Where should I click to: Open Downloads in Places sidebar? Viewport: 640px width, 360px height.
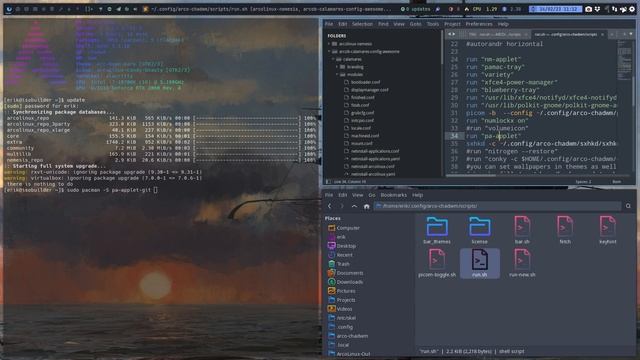pos(345,282)
